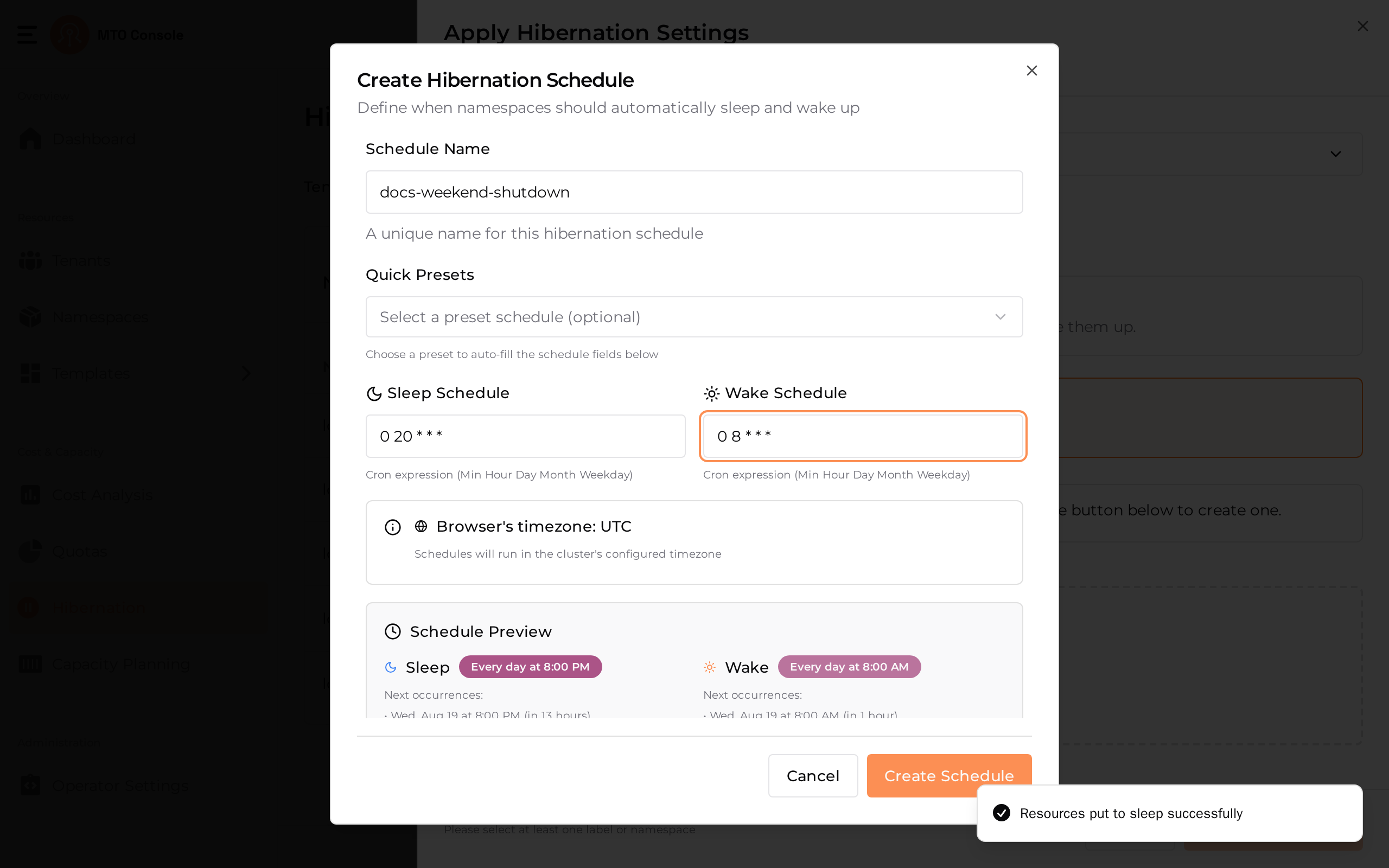This screenshot has width=1389, height=868.
Task: Focus the Wake Schedule cron field
Action: click(863, 436)
